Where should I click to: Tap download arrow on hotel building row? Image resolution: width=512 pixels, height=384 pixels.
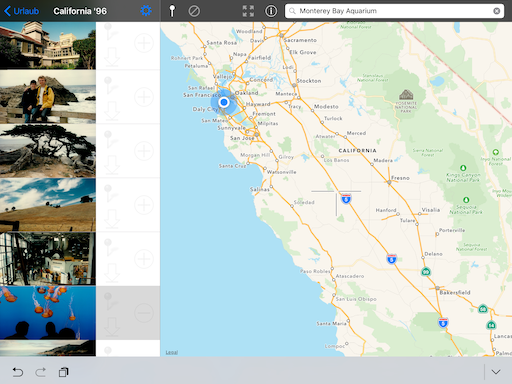tap(112, 57)
